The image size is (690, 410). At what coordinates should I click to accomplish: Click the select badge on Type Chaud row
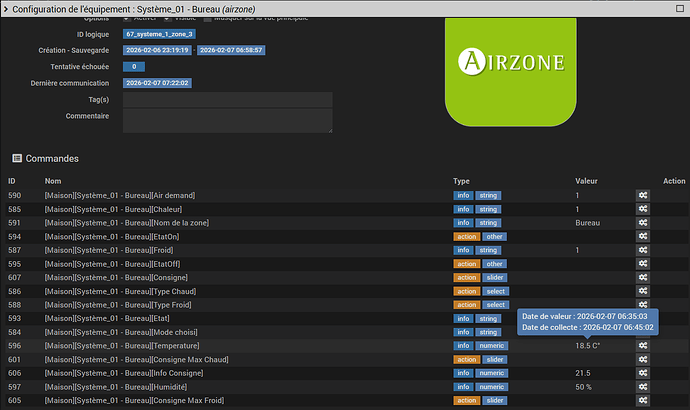point(495,291)
